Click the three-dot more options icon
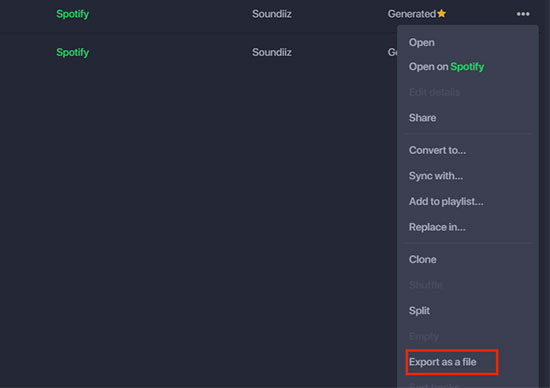 [x=523, y=14]
